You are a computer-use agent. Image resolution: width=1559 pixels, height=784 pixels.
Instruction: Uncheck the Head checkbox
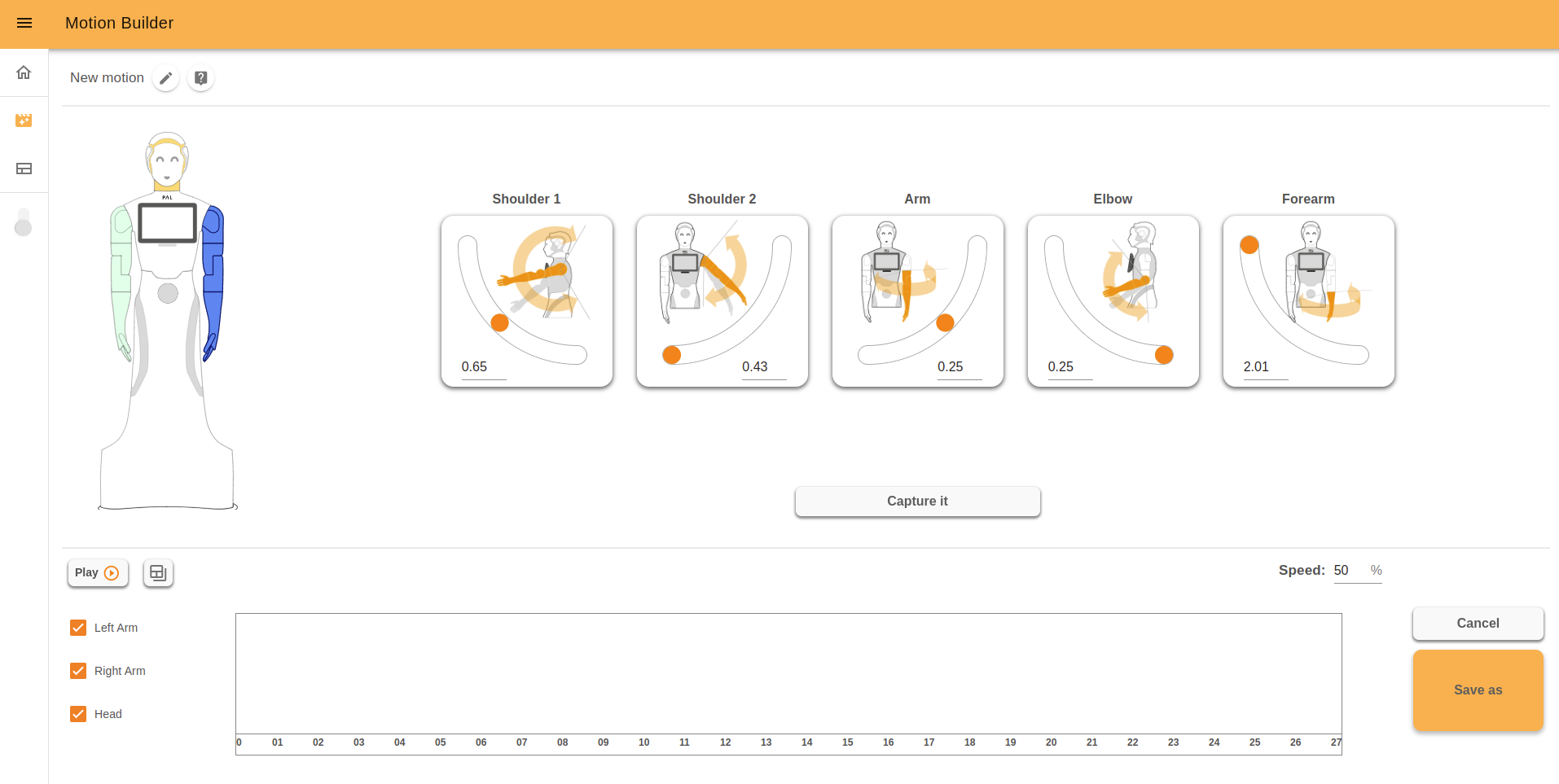pyautogui.click(x=78, y=714)
